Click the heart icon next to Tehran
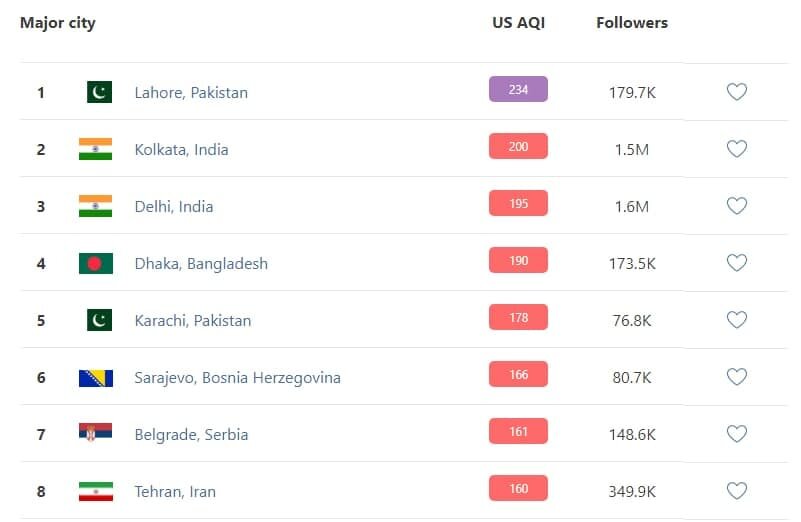 (736, 491)
